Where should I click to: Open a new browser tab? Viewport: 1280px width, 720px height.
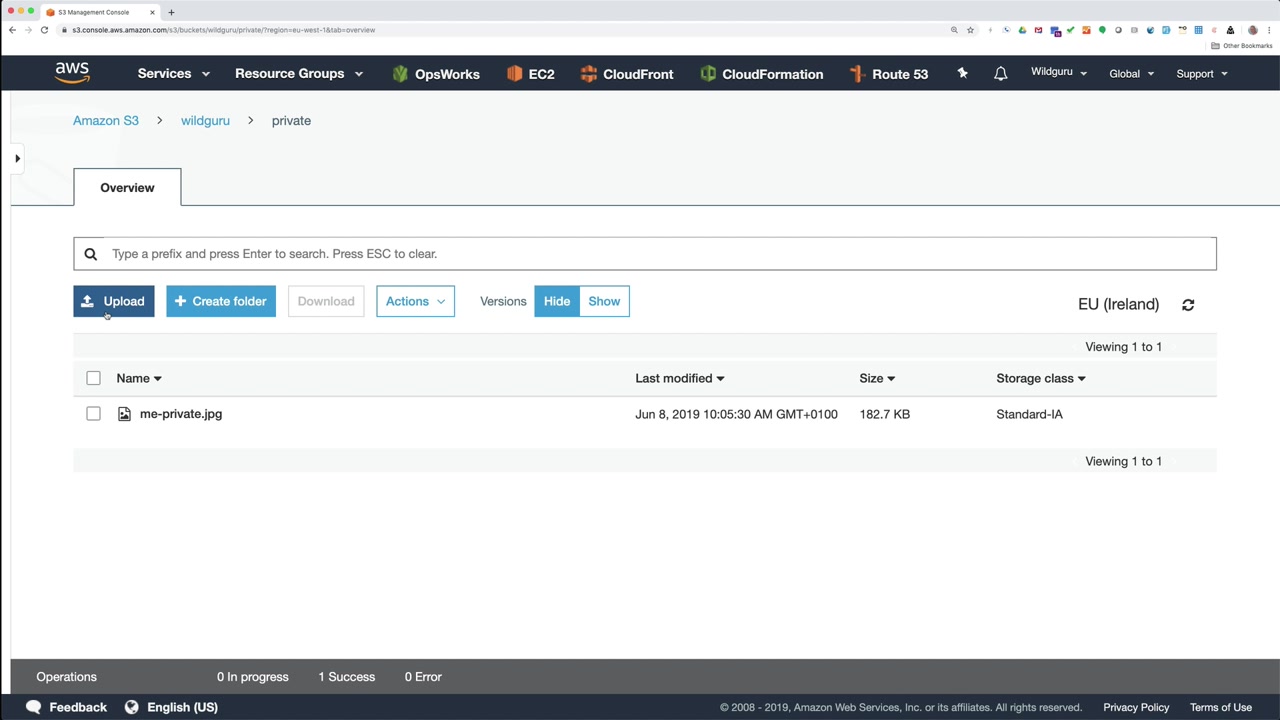171,12
